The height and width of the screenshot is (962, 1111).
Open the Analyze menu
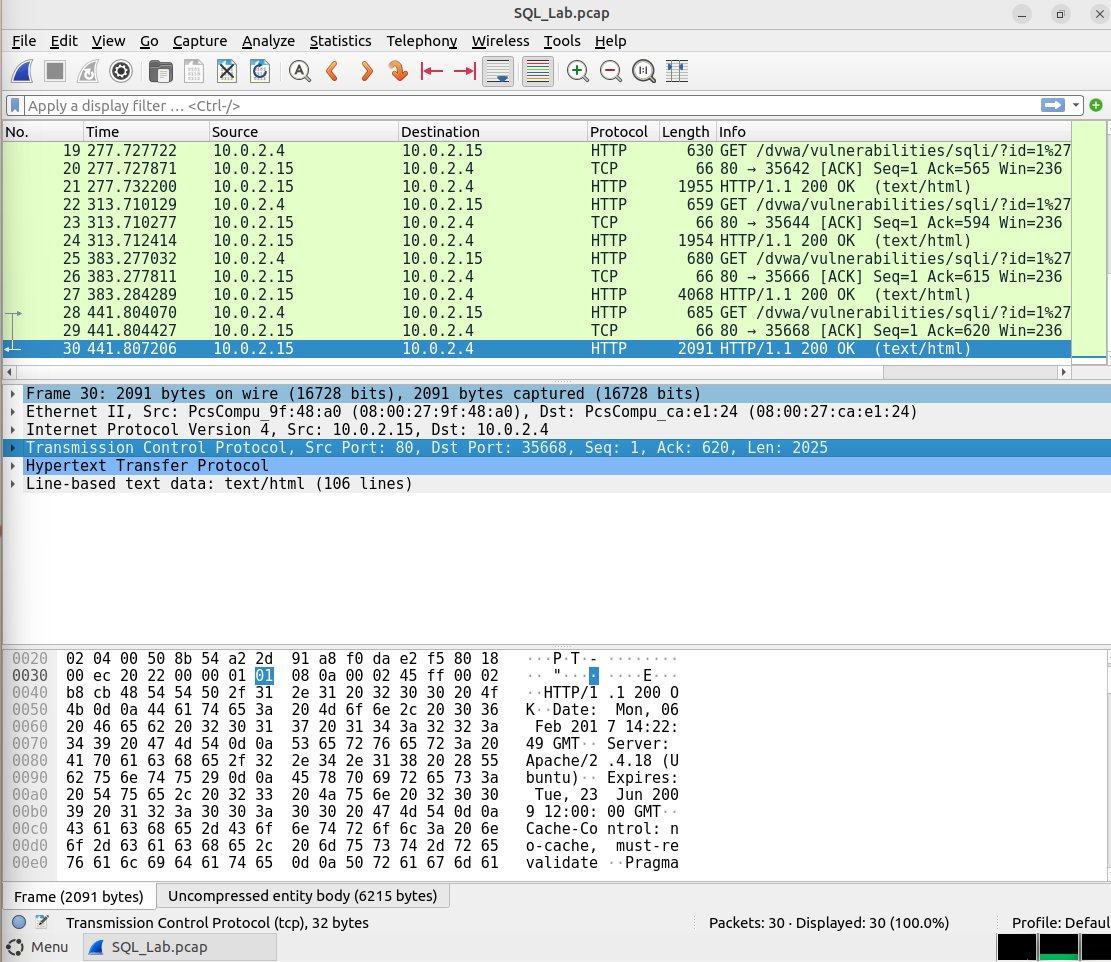pos(268,41)
